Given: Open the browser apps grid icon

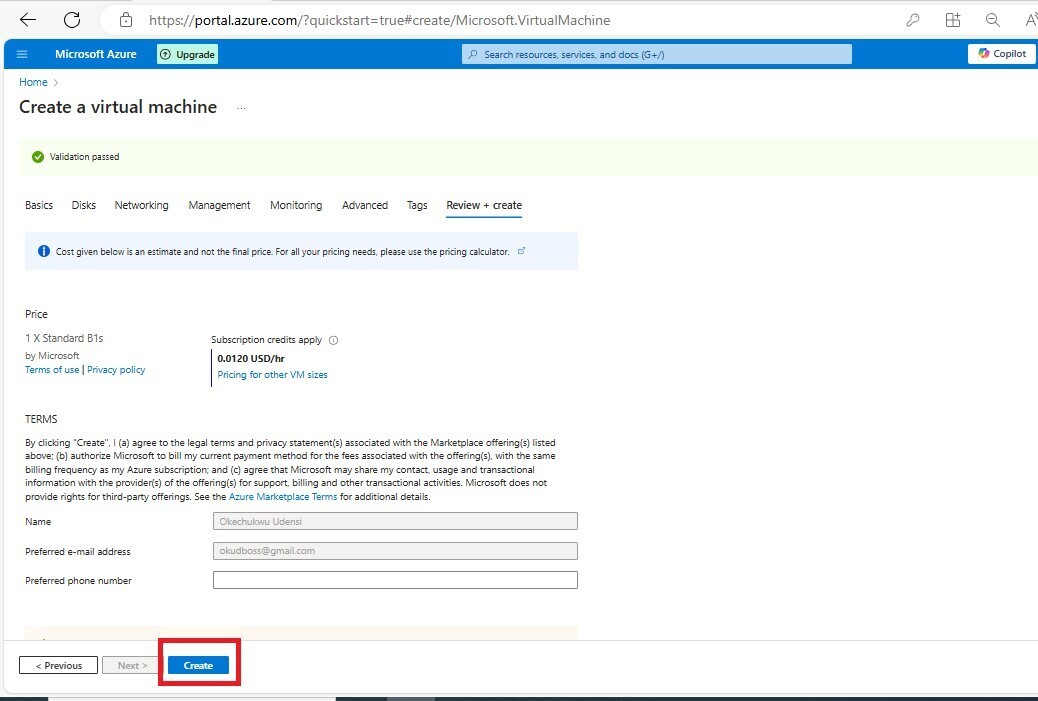Looking at the screenshot, I should tap(953, 20).
